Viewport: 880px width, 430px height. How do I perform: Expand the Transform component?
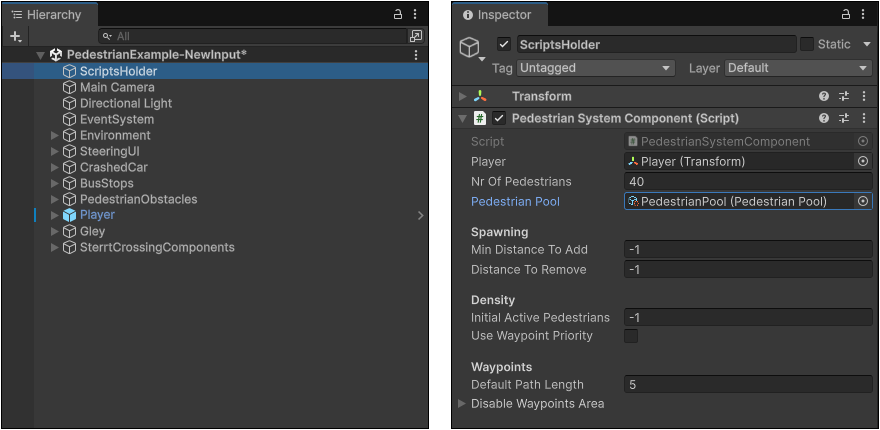point(462,96)
